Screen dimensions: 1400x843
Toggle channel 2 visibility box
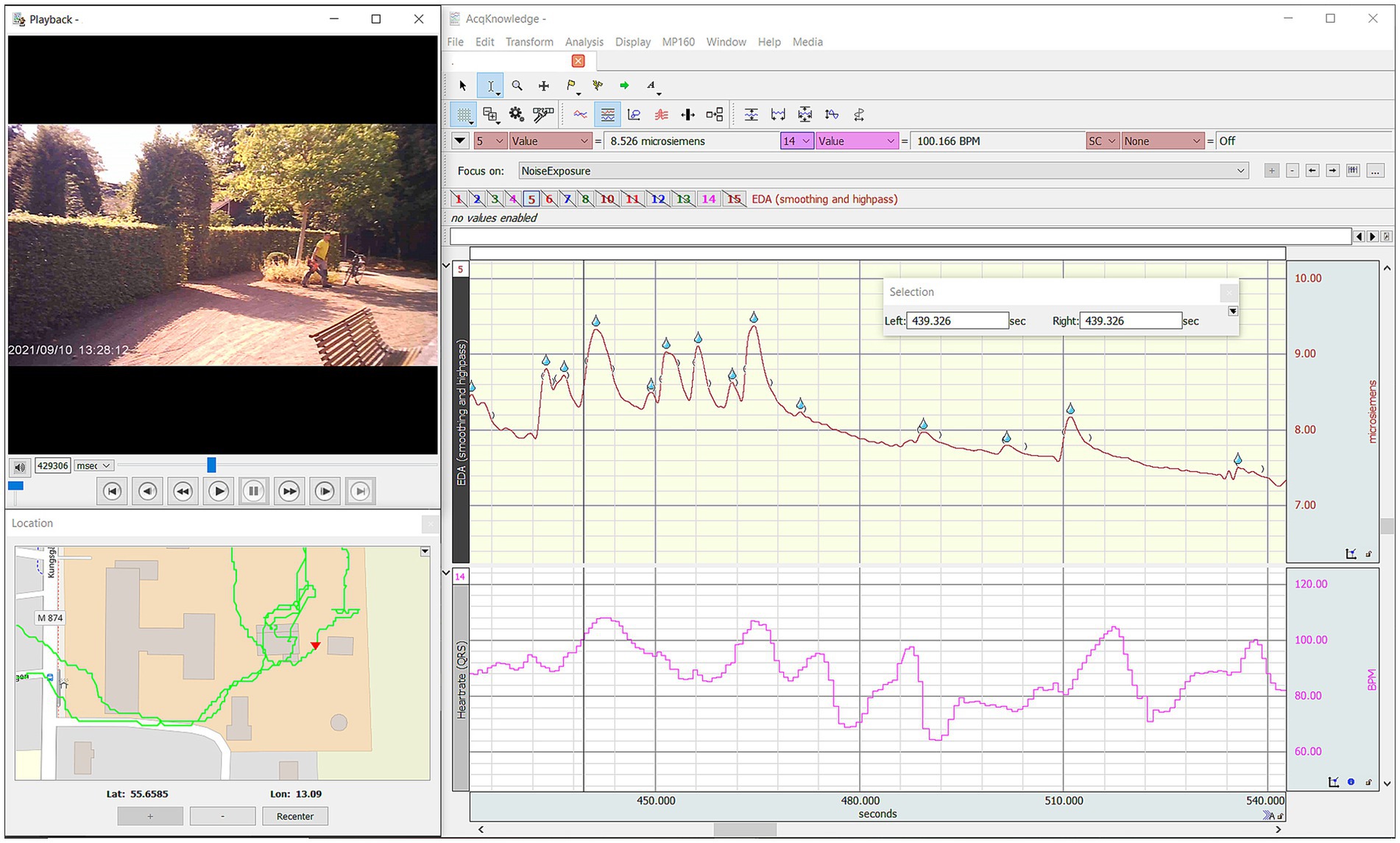tap(477, 199)
